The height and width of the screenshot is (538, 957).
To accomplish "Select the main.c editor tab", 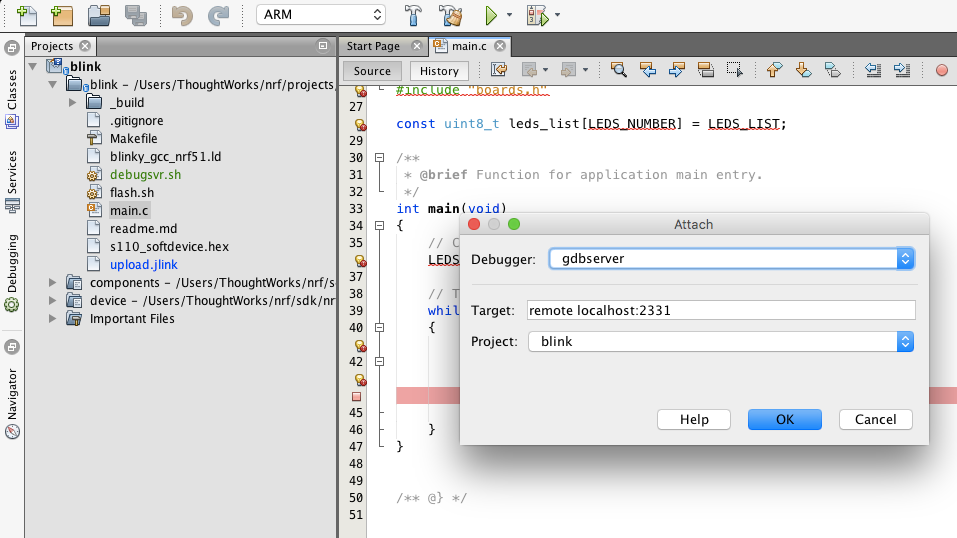I will click(x=469, y=46).
